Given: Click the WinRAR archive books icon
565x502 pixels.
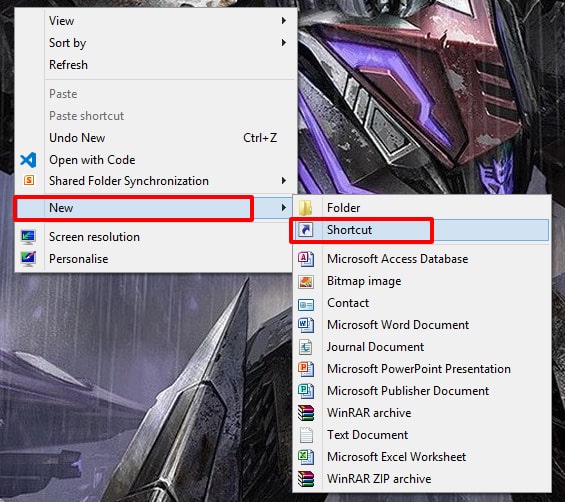Looking at the screenshot, I should [x=306, y=413].
